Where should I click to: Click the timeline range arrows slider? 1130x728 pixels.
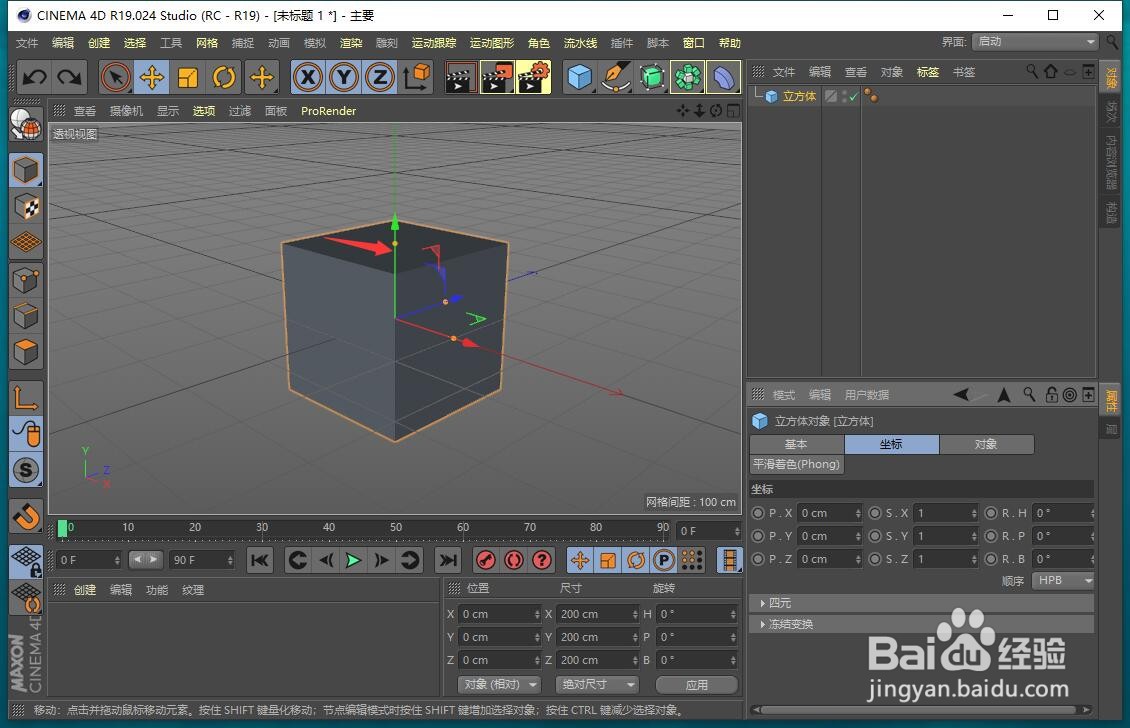coord(145,559)
